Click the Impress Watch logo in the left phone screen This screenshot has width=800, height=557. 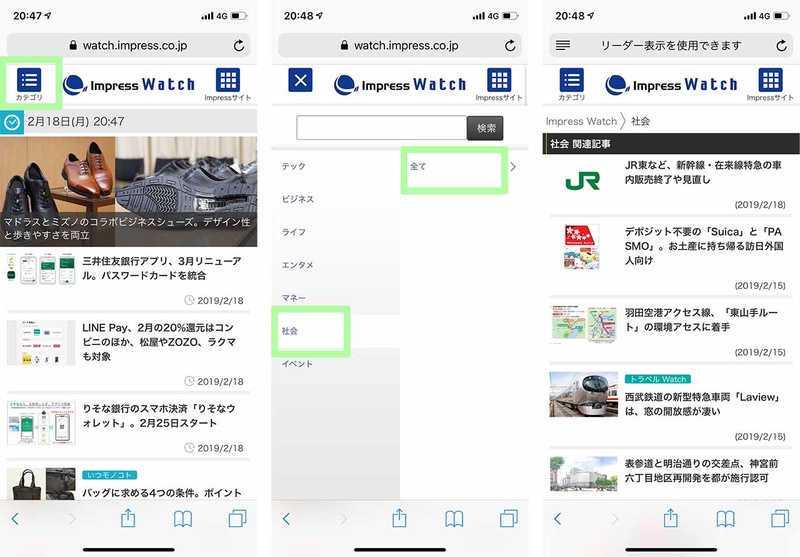129,85
